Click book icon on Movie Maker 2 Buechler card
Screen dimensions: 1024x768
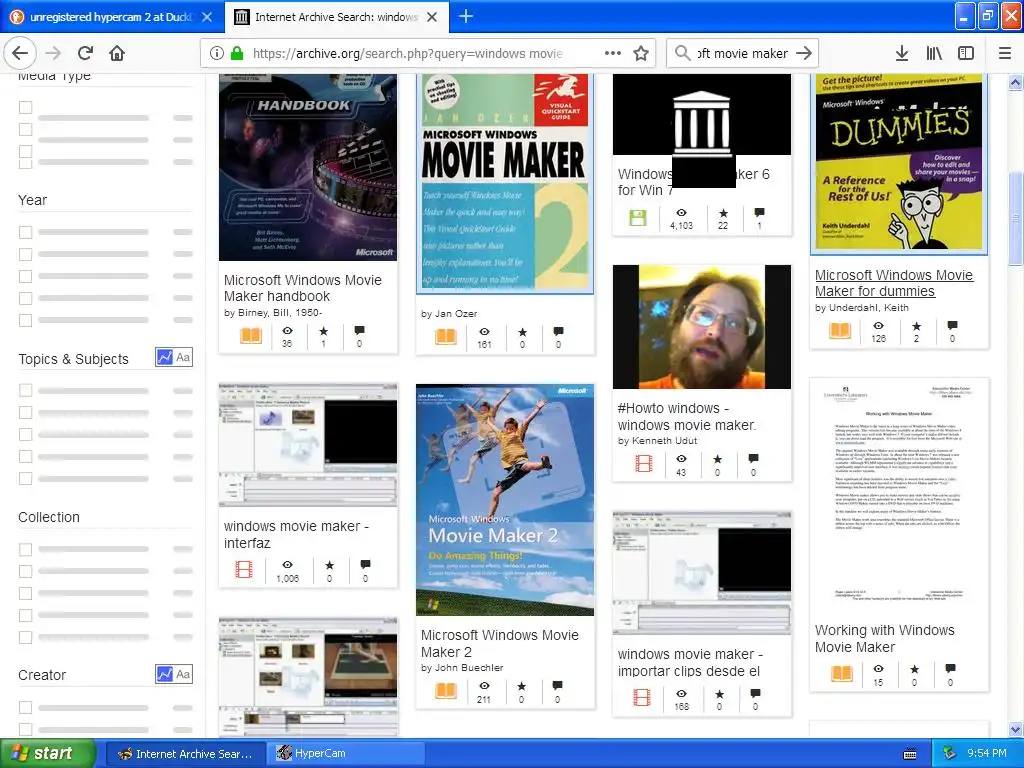[446, 690]
